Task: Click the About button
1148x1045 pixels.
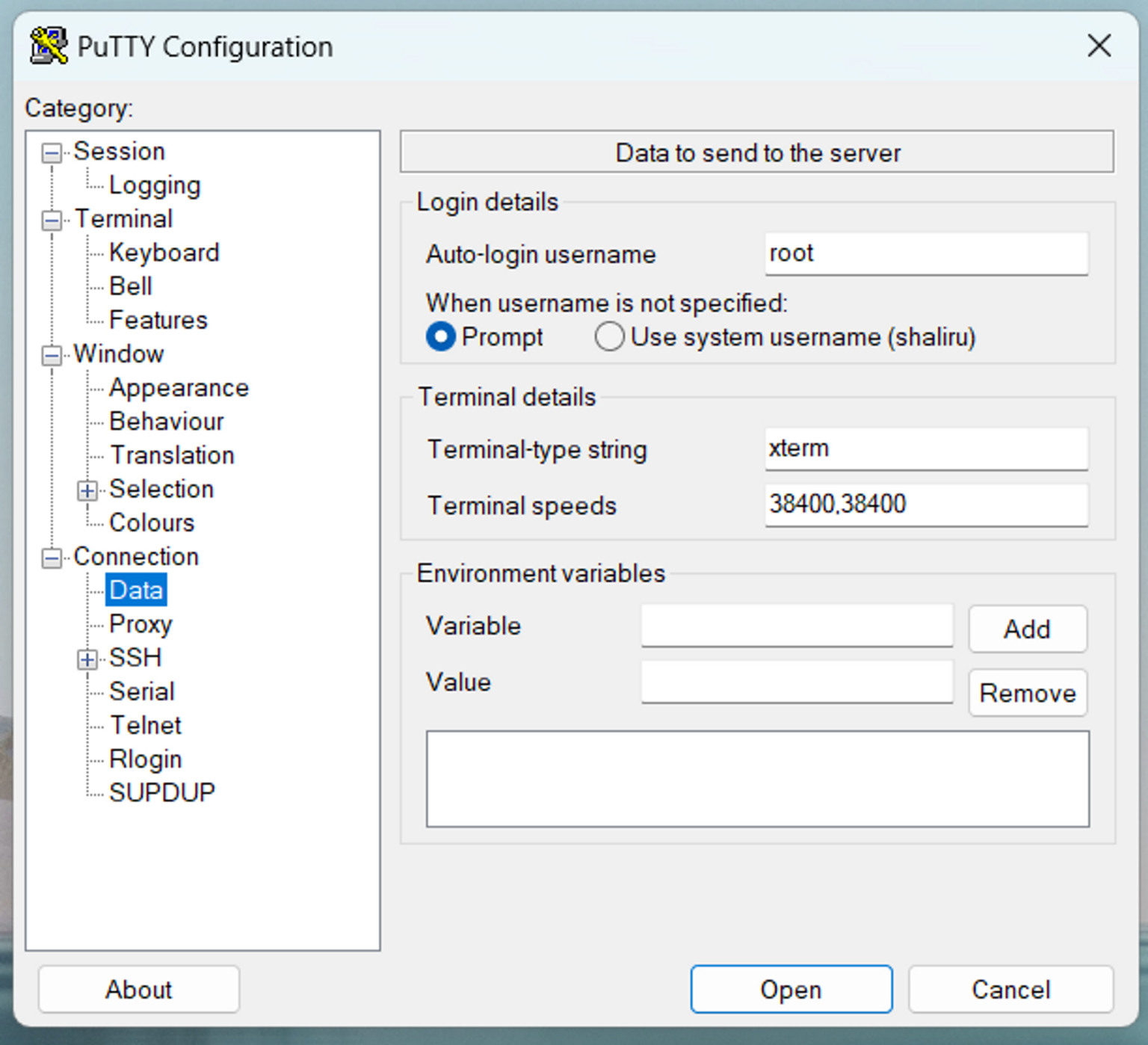Action: click(138, 989)
